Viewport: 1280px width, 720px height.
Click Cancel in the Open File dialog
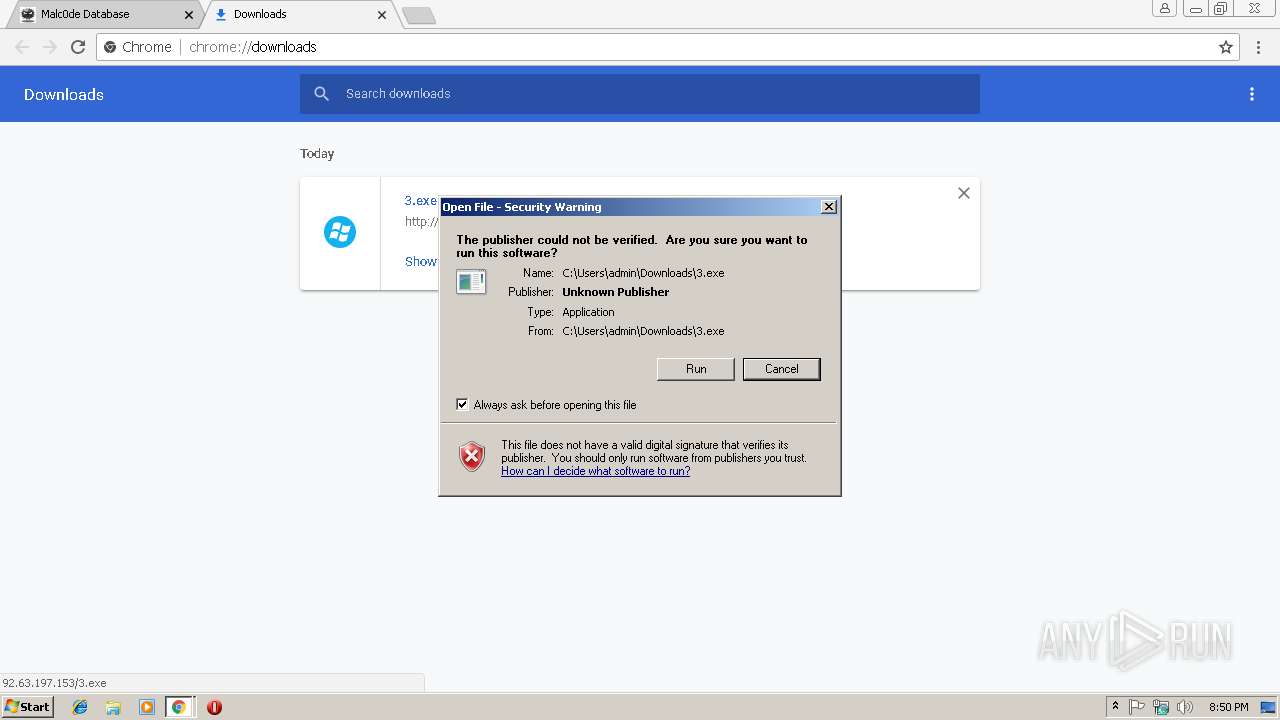coord(782,369)
